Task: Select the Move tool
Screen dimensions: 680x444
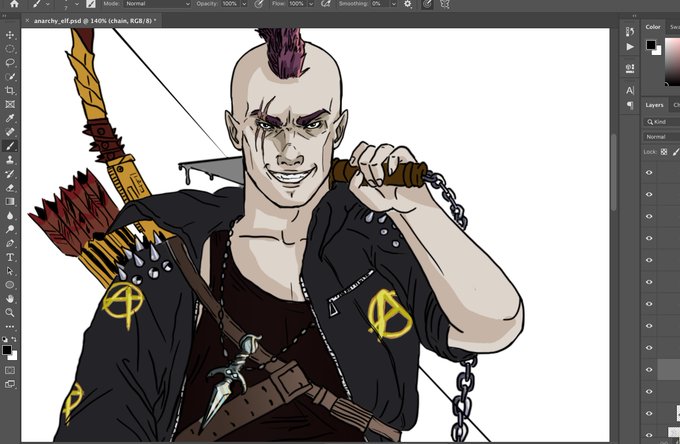Action: tap(10, 35)
